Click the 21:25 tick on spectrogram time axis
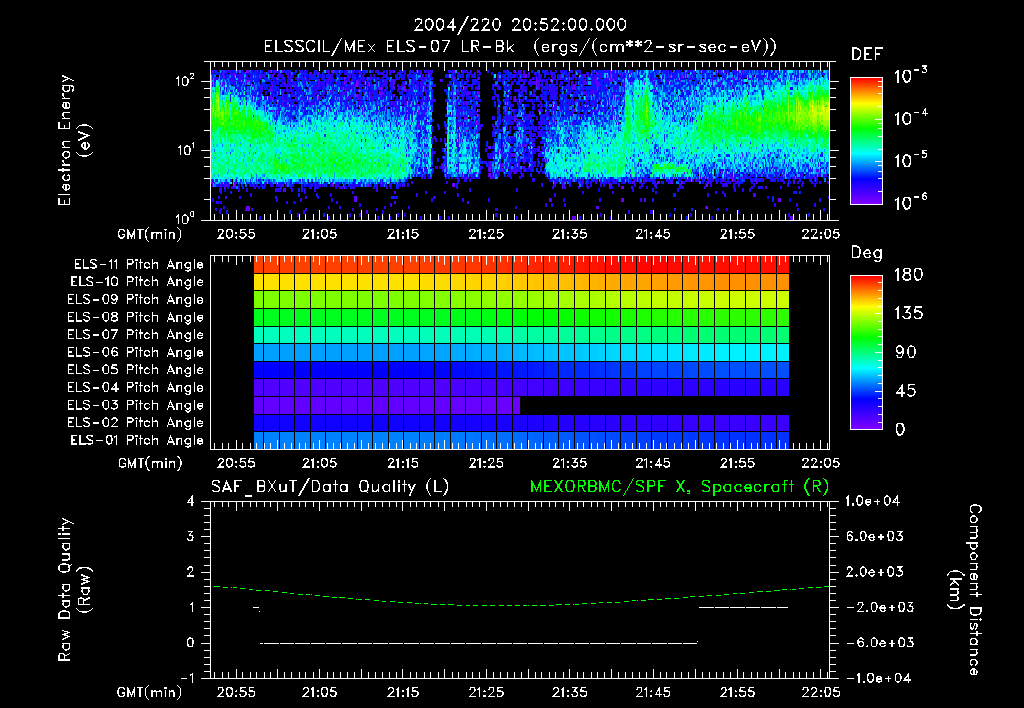This screenshot has height=708, width=1024. pyautogui.click(x=486, y=234)
